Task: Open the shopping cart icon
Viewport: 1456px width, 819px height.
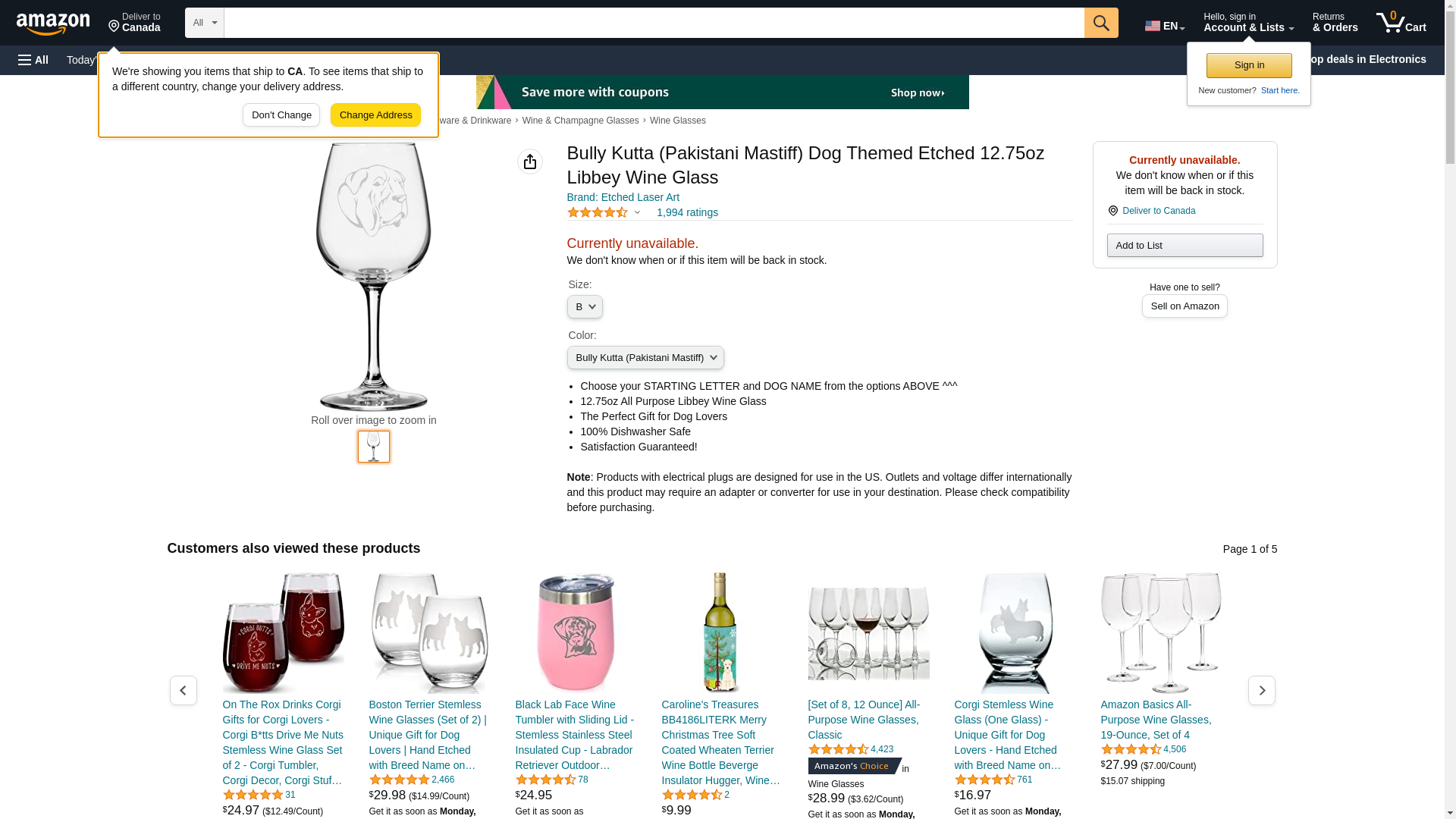Action: click(1401, 23)
